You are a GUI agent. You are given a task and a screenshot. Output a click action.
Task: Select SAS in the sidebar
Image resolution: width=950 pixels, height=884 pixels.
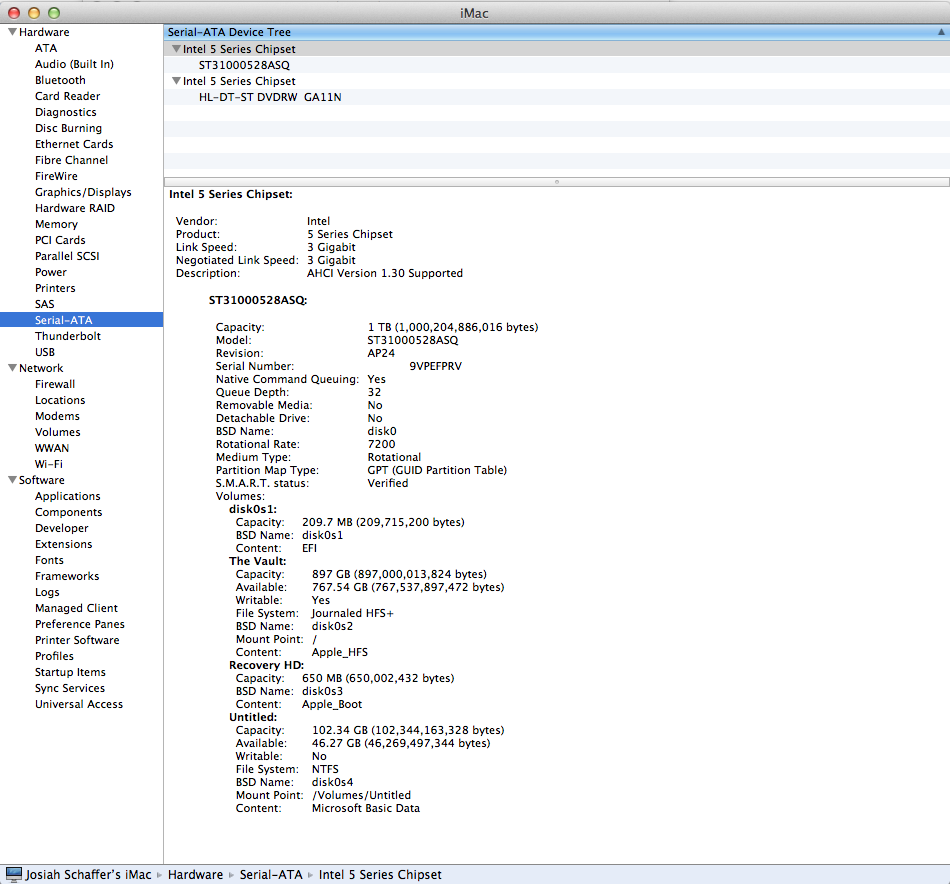tap(45, 304)
